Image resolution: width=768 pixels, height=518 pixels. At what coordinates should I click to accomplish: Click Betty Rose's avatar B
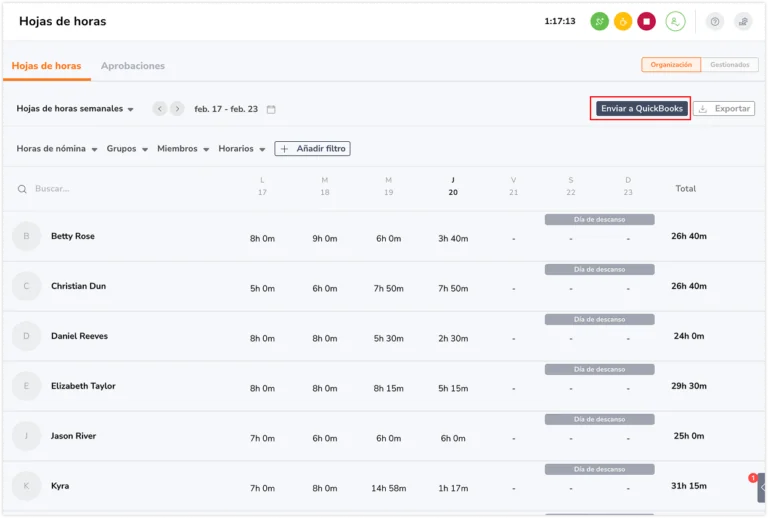click(x=26, y=236)
